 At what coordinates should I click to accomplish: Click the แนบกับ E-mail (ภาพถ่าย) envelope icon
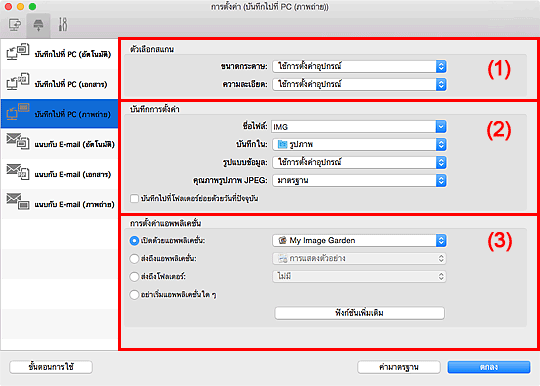[x=18, y=201]
